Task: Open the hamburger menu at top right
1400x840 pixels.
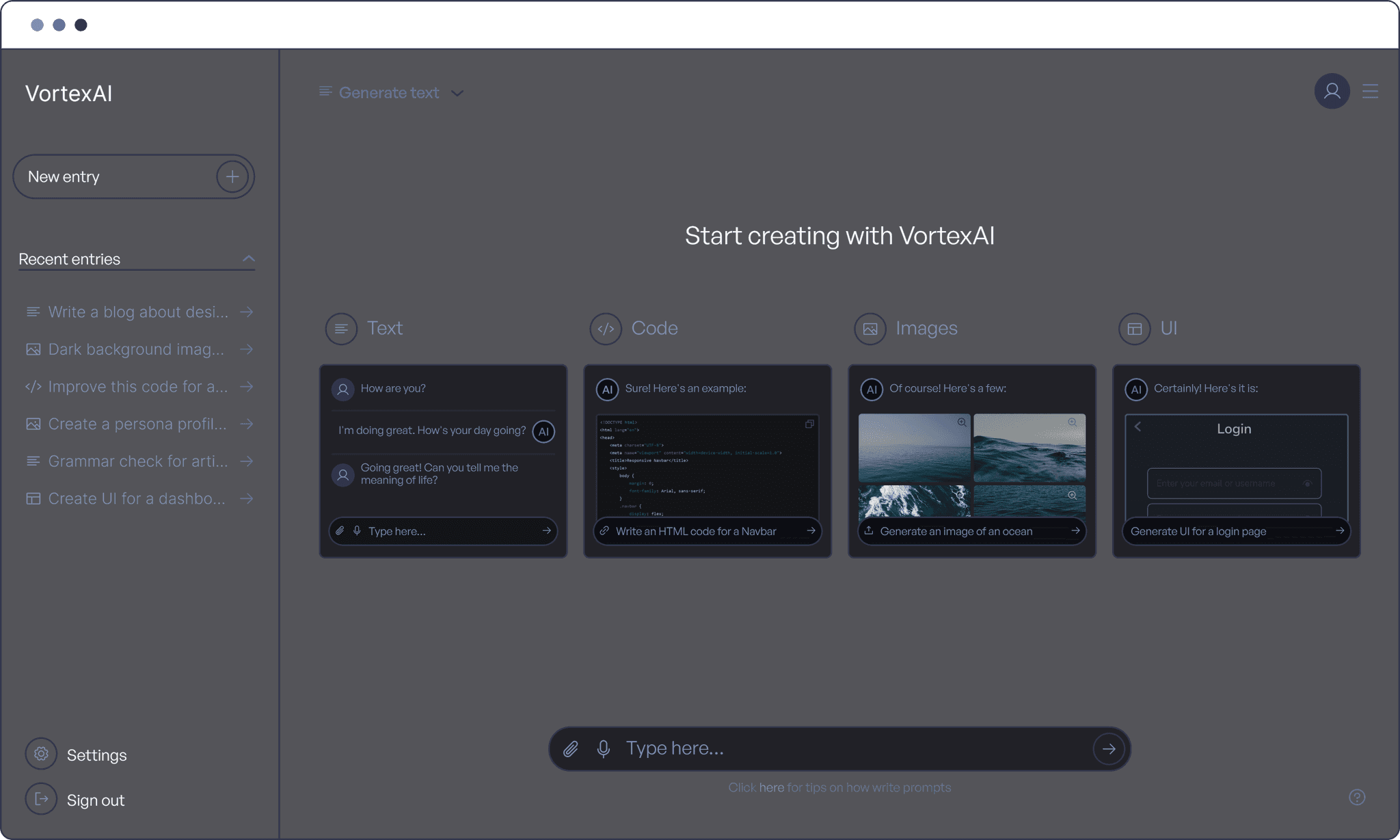Action: tap(1370, 92)
